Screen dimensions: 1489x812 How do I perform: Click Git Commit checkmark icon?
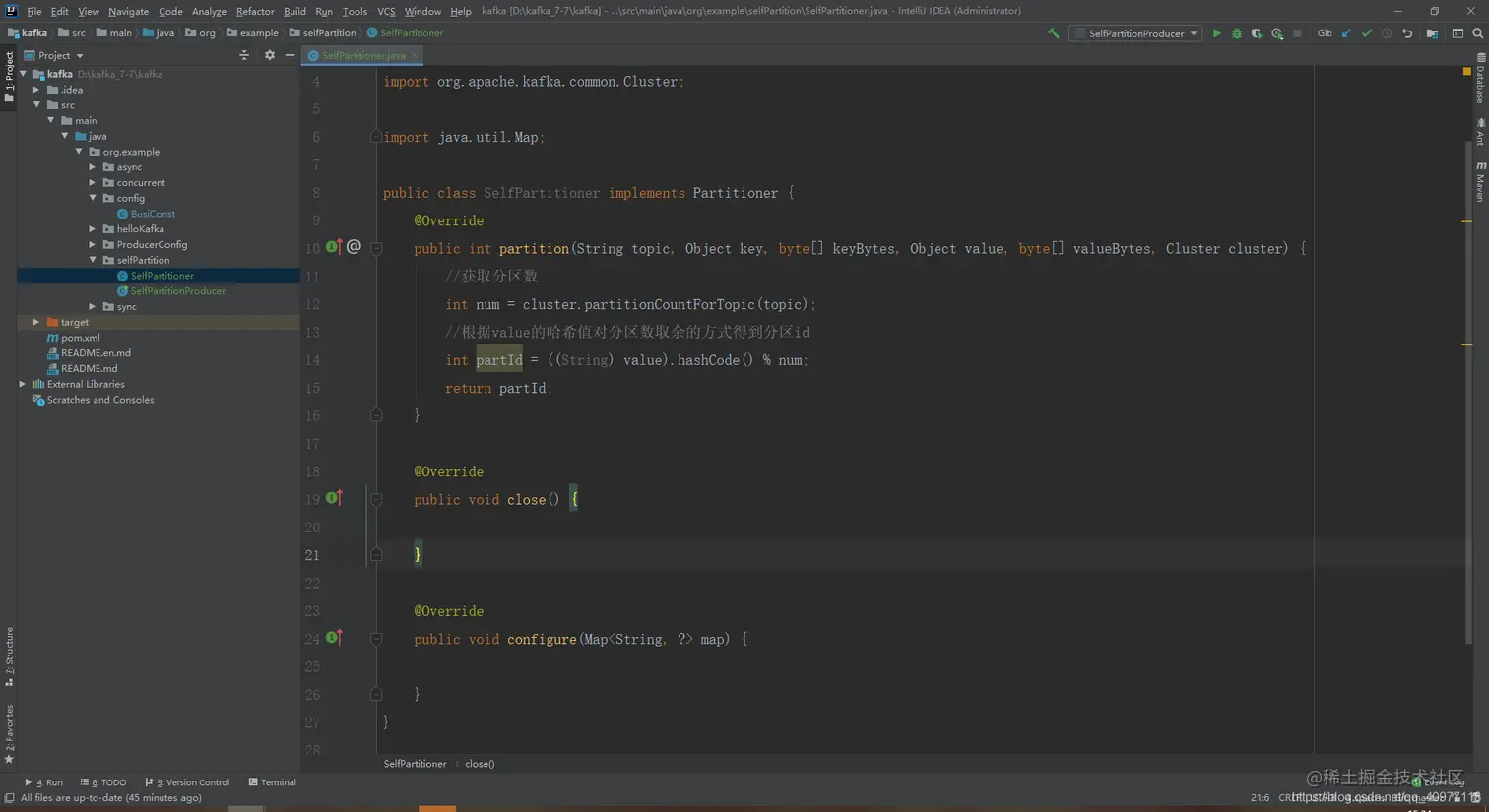click(x=1367, y=33)
